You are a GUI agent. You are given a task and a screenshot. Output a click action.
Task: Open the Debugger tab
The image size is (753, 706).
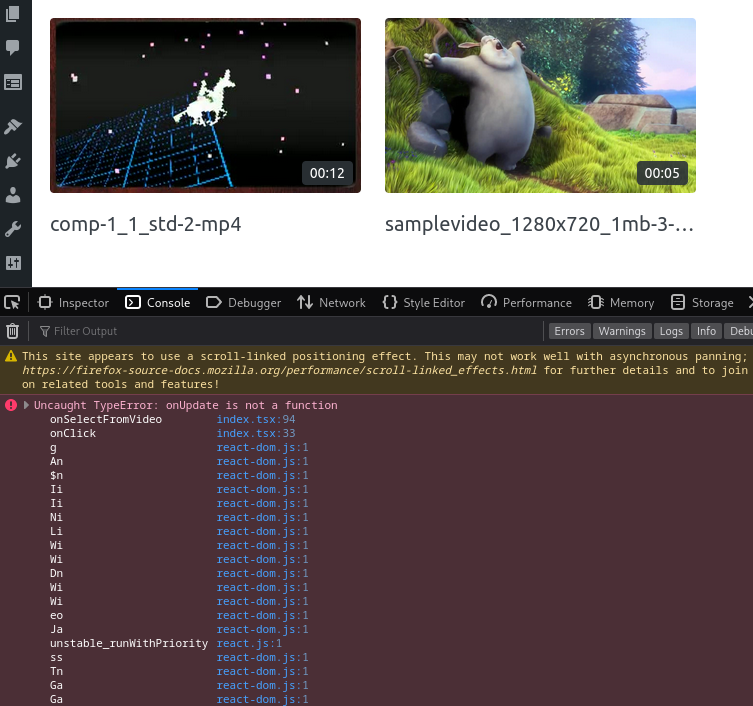pos(243,303)
